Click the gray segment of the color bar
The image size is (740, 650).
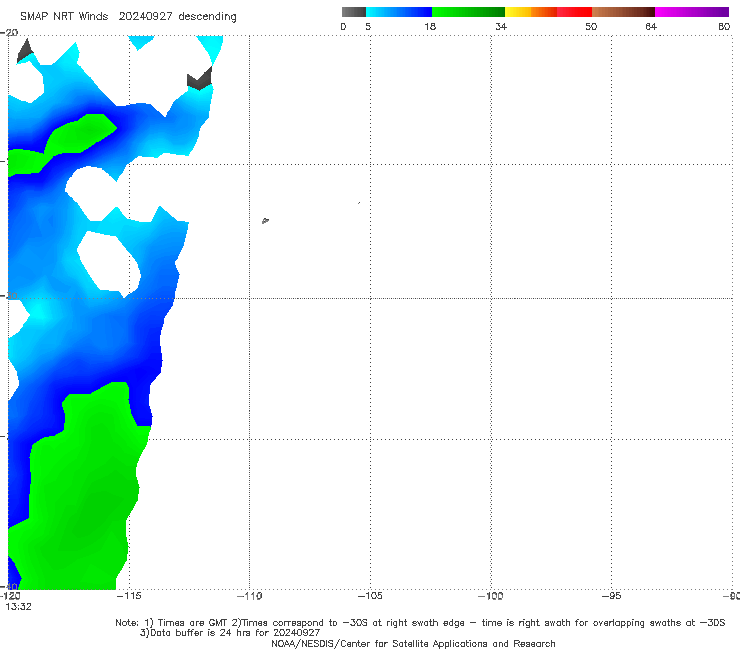354,12
